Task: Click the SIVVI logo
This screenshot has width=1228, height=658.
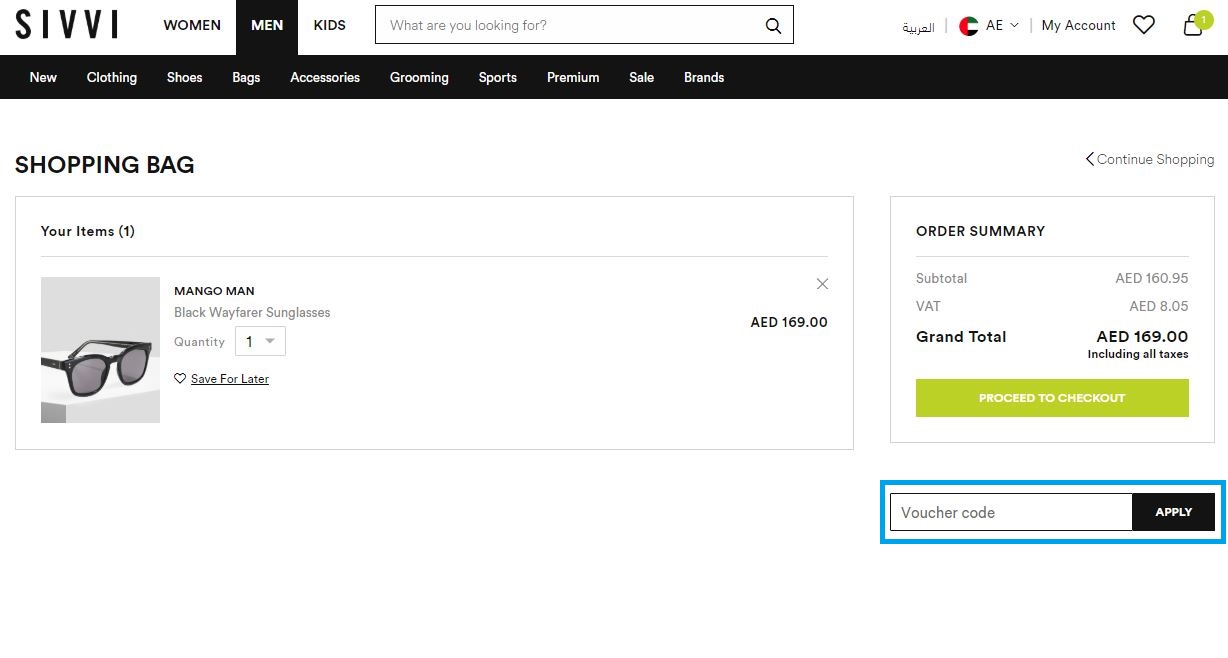Action: point(66,26)
